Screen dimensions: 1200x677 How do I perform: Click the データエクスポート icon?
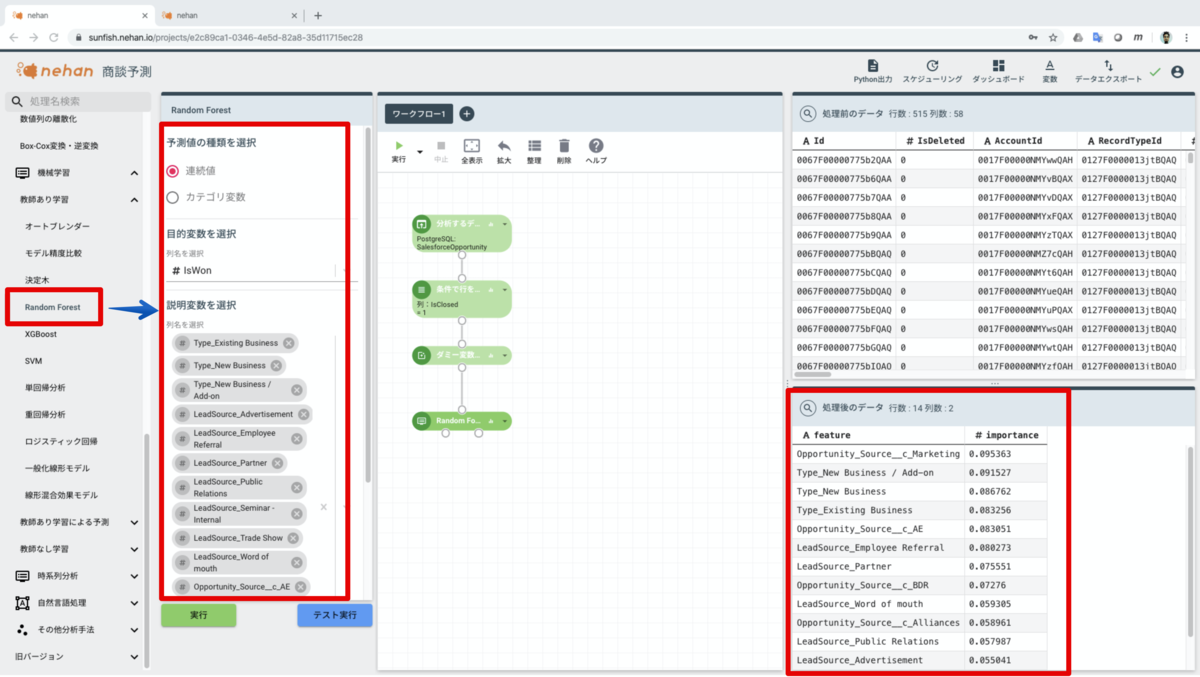(x=1108, y=65)
